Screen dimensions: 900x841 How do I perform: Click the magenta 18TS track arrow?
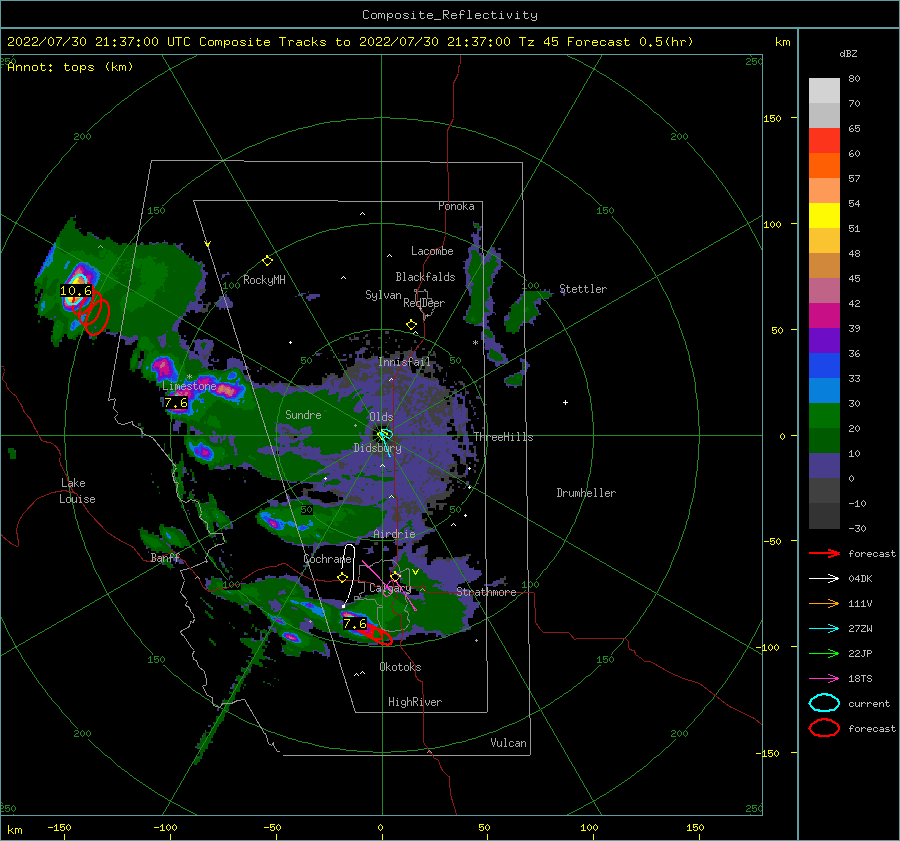pos(824,679)
